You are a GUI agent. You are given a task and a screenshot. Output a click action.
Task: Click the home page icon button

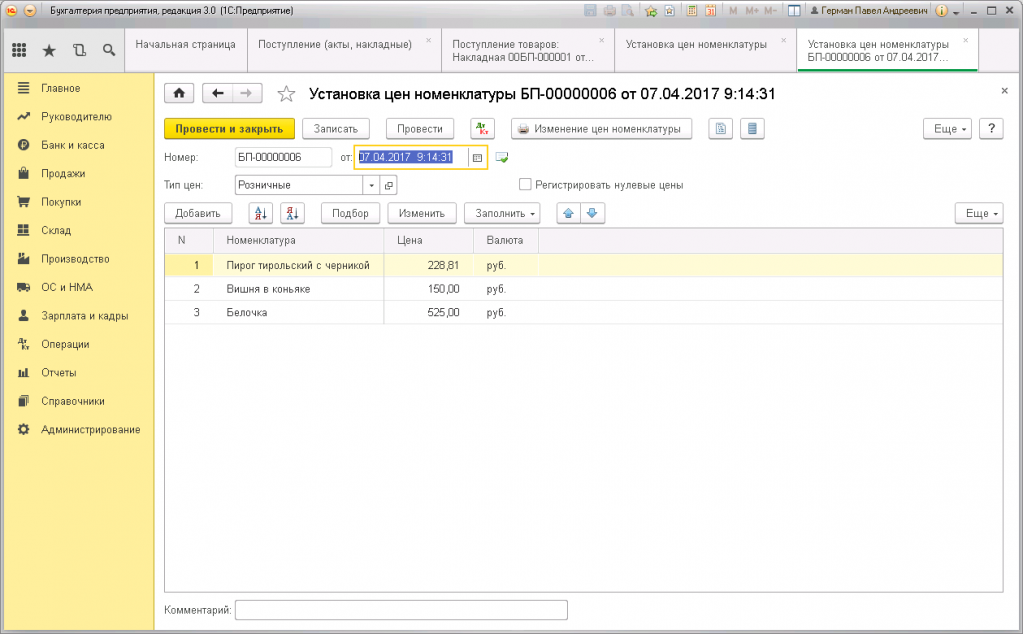click(x=178, y=93)
